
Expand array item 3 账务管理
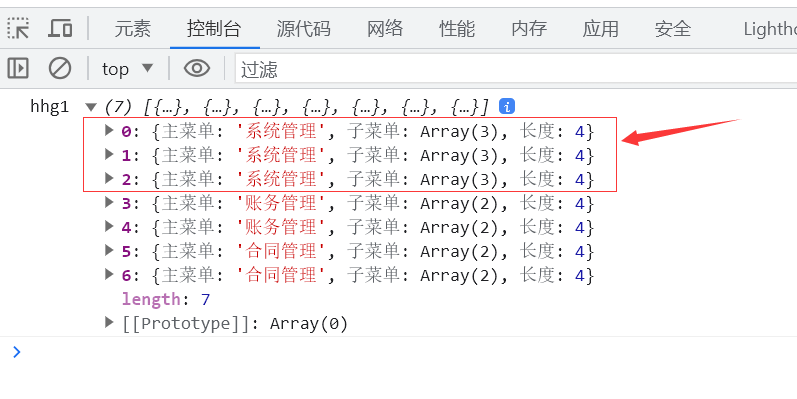pos(109,202)
